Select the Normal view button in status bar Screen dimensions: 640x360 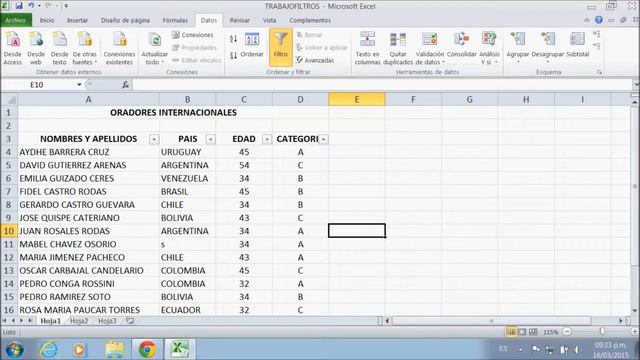coord(510,332)
